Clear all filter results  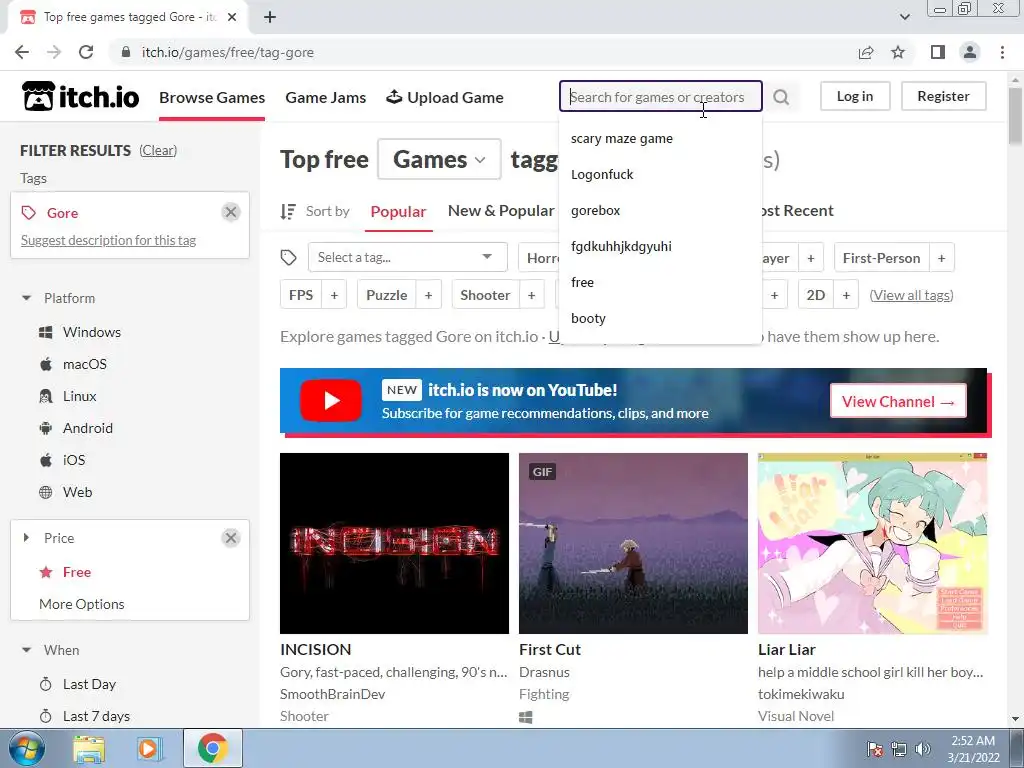158,150
